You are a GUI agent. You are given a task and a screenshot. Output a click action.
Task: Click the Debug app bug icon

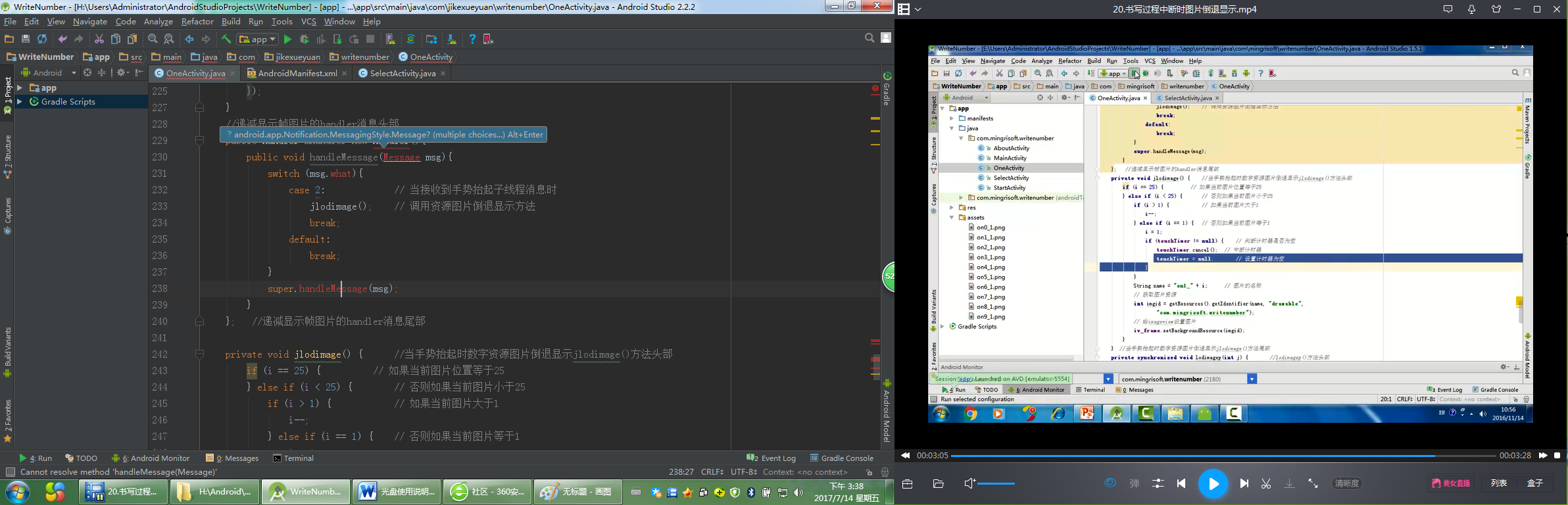[304, 39]
